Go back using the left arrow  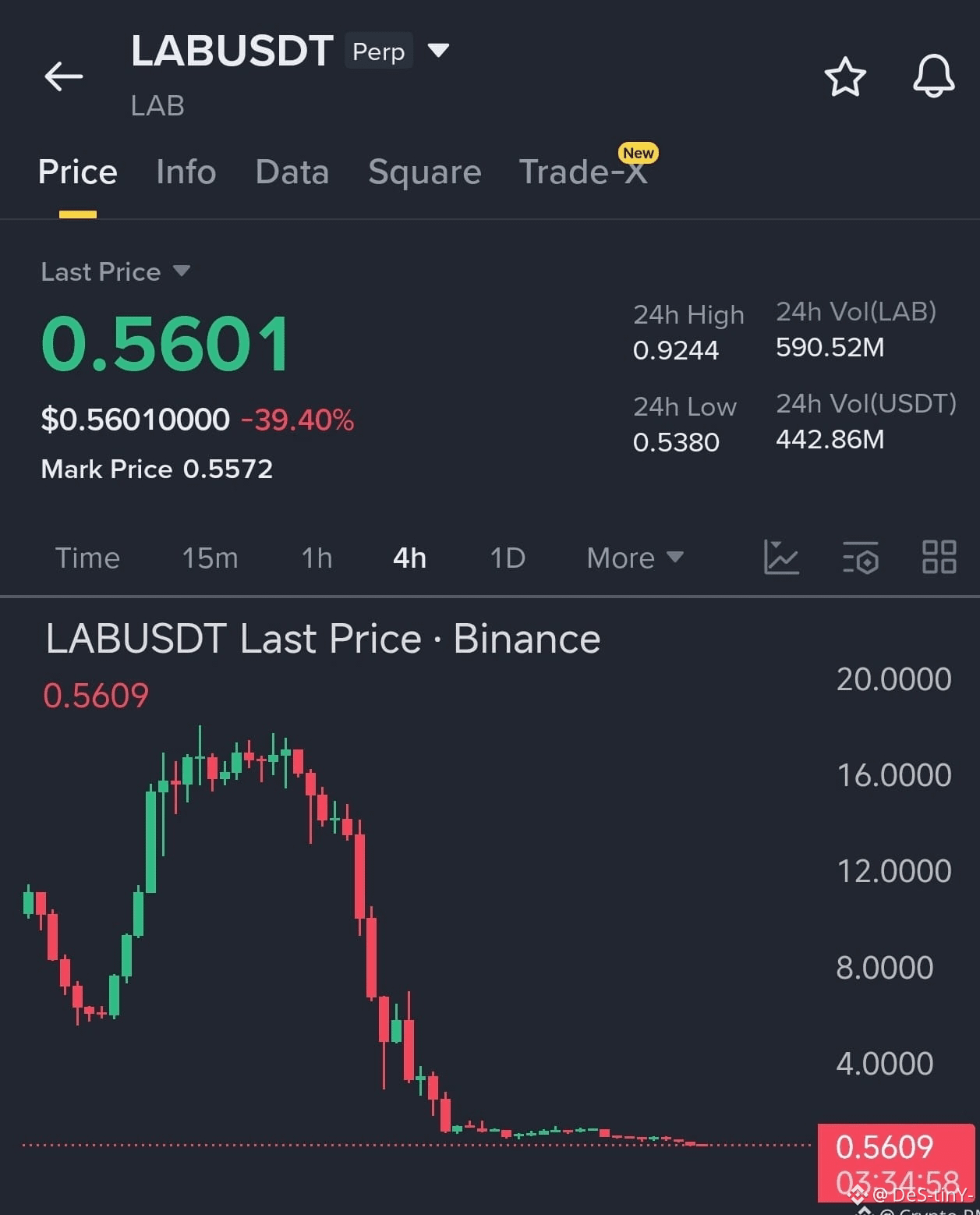click(x=63, y=76)
